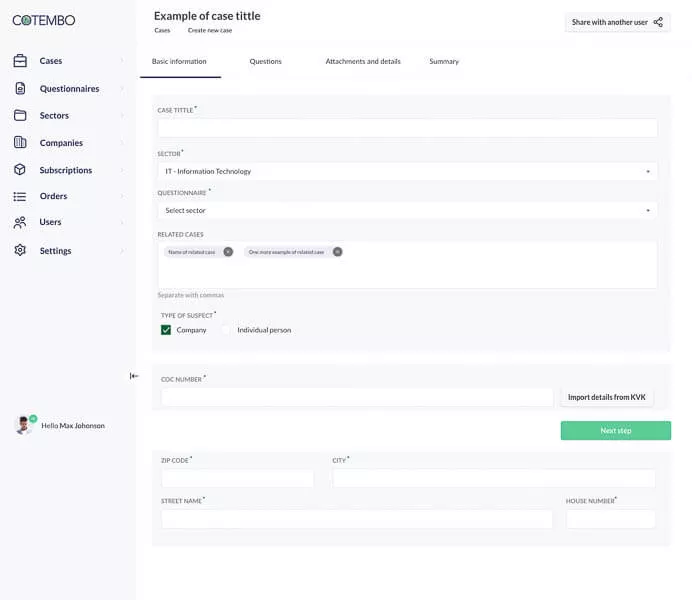The image size is (692, 600).
Task: Click Max Johonson's avatar picture
Action: click(23, 425)
